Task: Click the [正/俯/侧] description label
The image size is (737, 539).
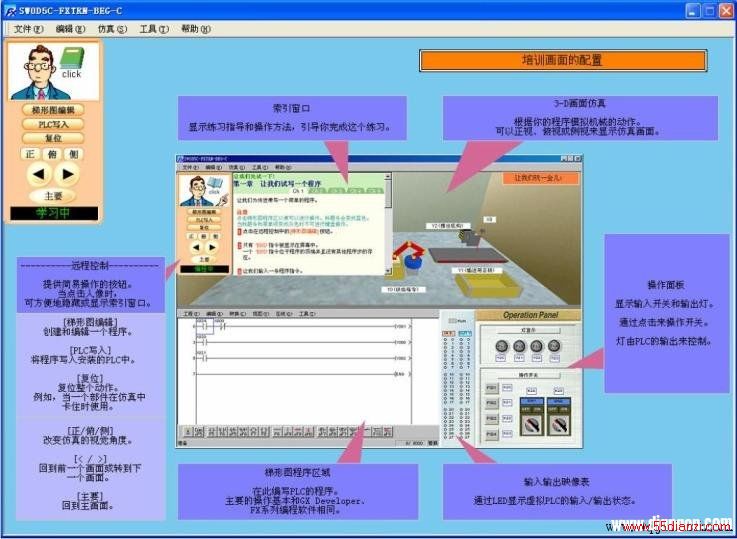Action: [90, 430]
